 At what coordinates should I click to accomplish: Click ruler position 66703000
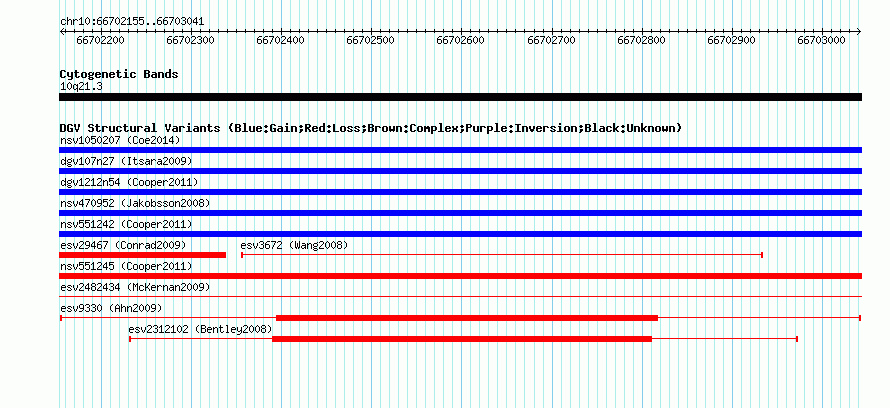[x=822, y=40]
